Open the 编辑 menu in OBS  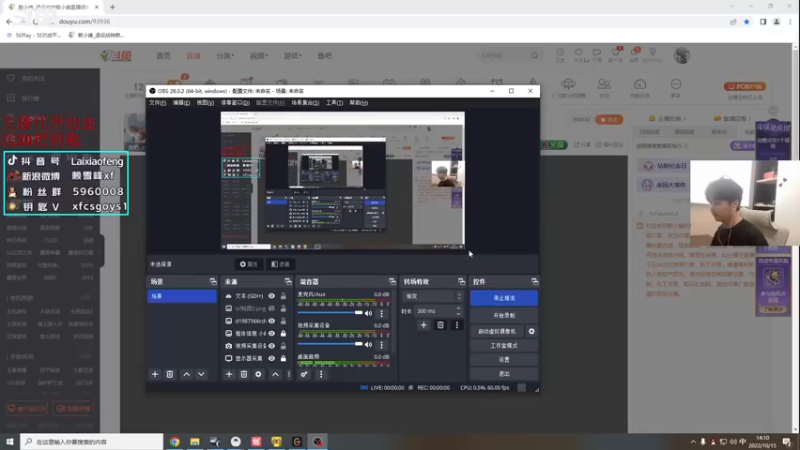(x=181, y=103)
